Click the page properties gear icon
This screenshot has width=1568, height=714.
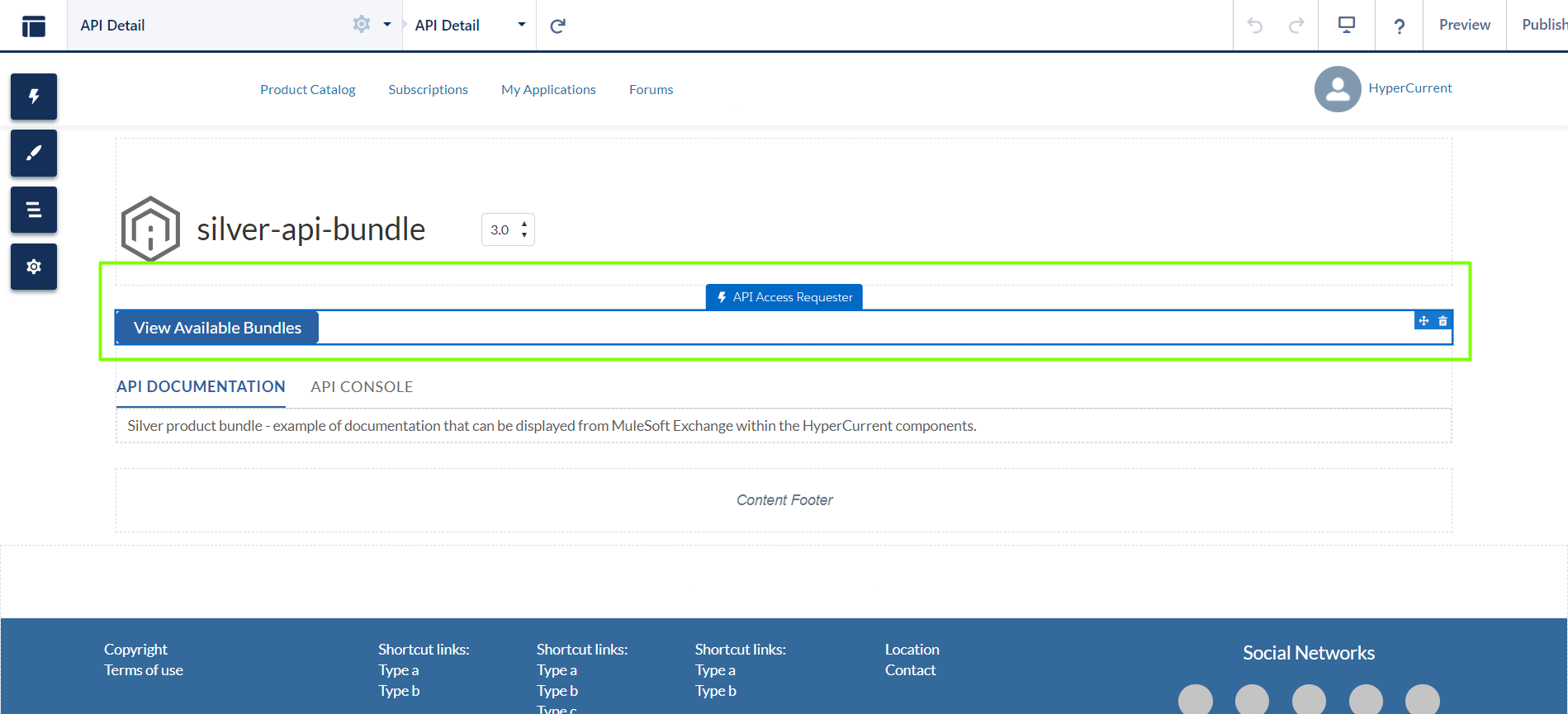coord(361,25)
